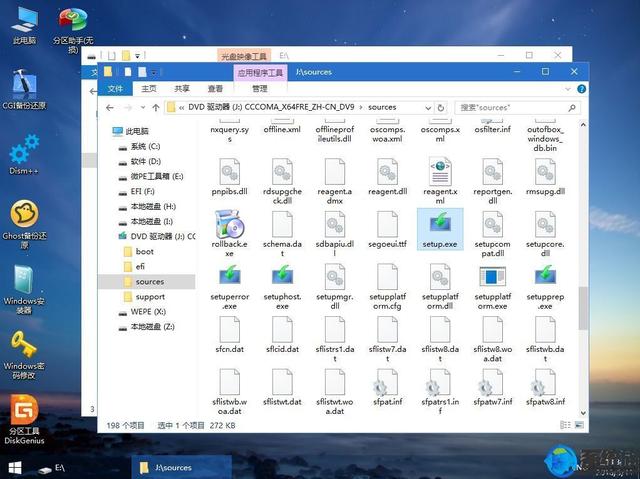
Task: Go back with the back arrow
Action: [x=109, y=108]
